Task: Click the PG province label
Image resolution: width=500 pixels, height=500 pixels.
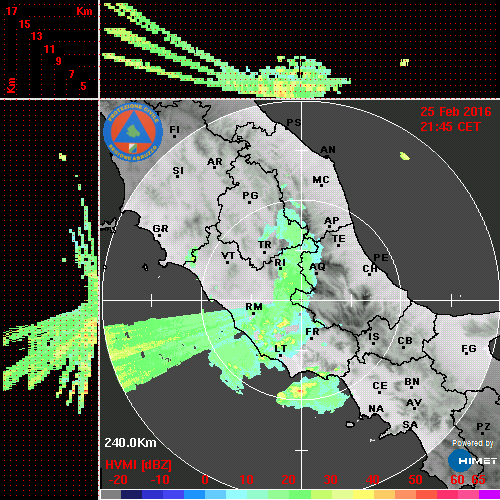Action: click(250, 195)
